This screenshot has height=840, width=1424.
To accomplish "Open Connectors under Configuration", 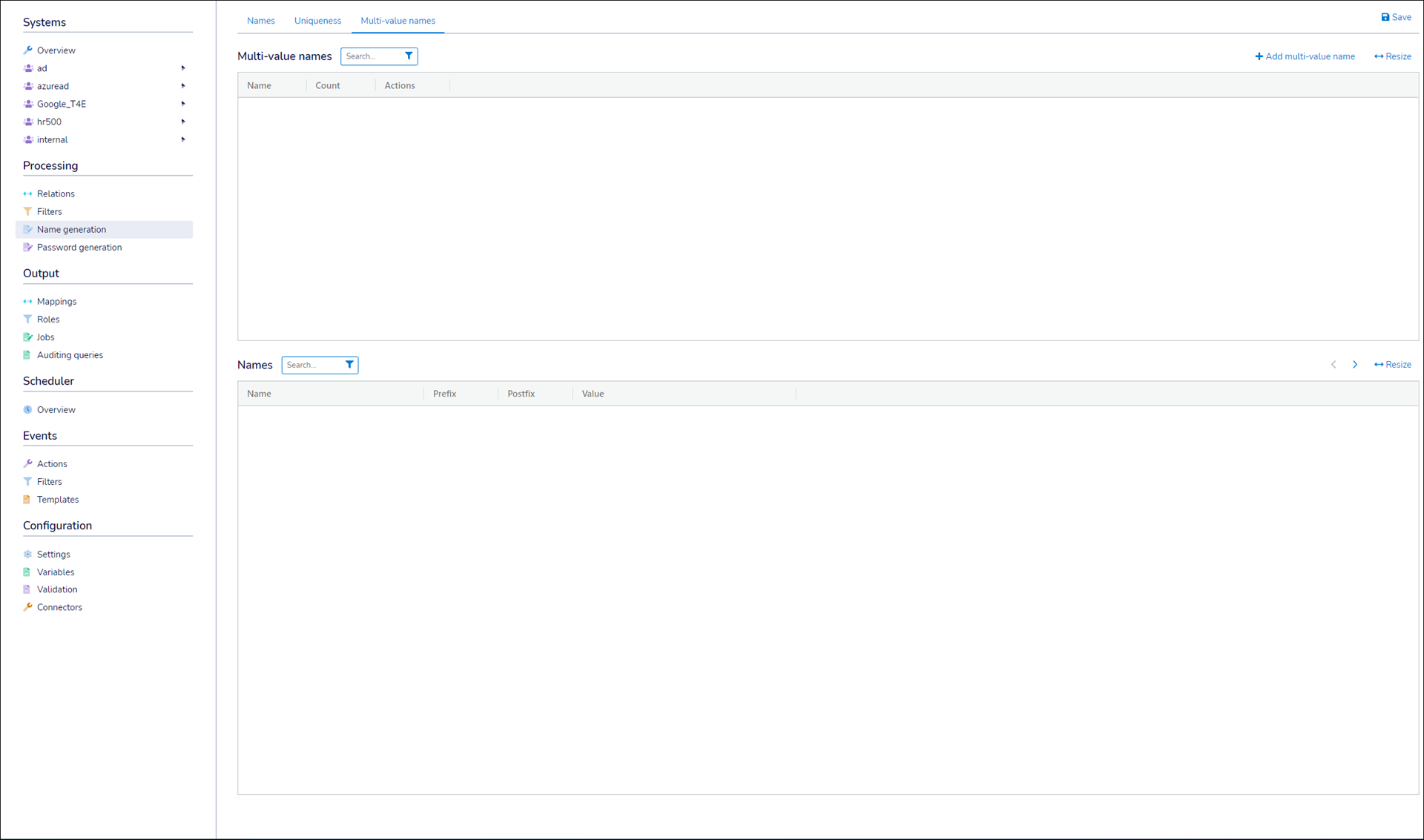I will (59, 607).
